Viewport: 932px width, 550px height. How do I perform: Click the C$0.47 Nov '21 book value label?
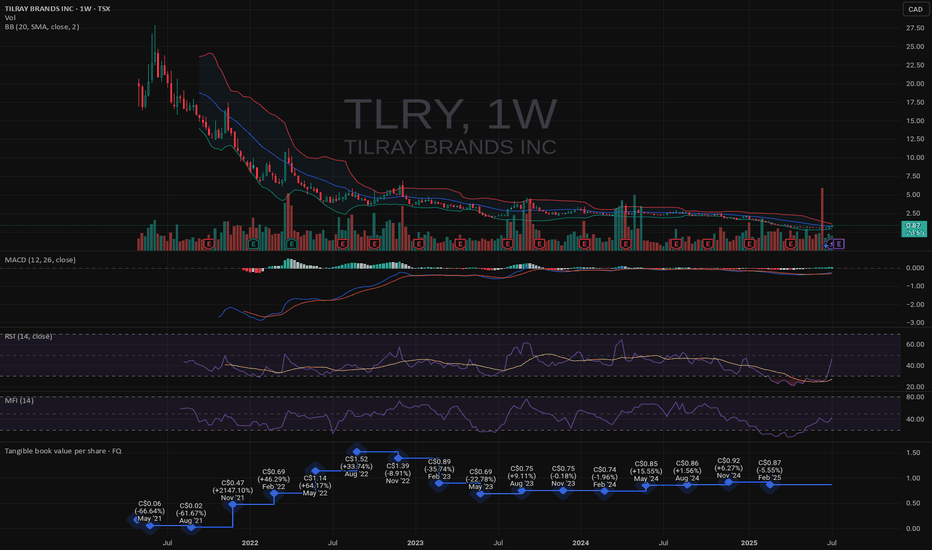point(232,491)
